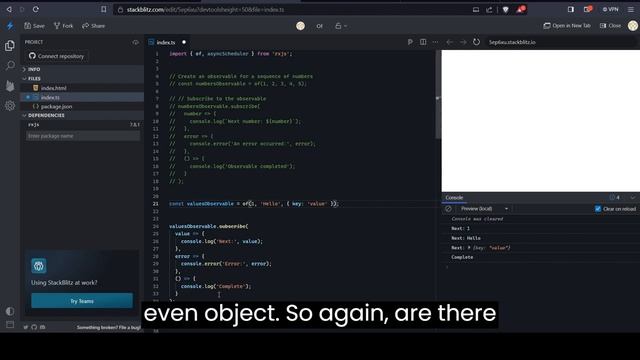Screen dimensions: 640x360
Task: Select the Console tab
Action: (x=454, y=198)
